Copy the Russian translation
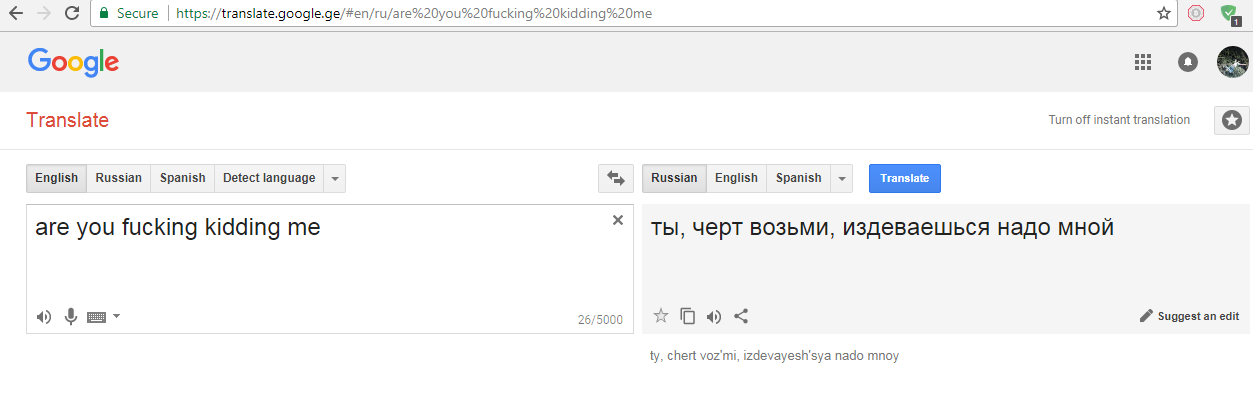 tap(687, 316)
